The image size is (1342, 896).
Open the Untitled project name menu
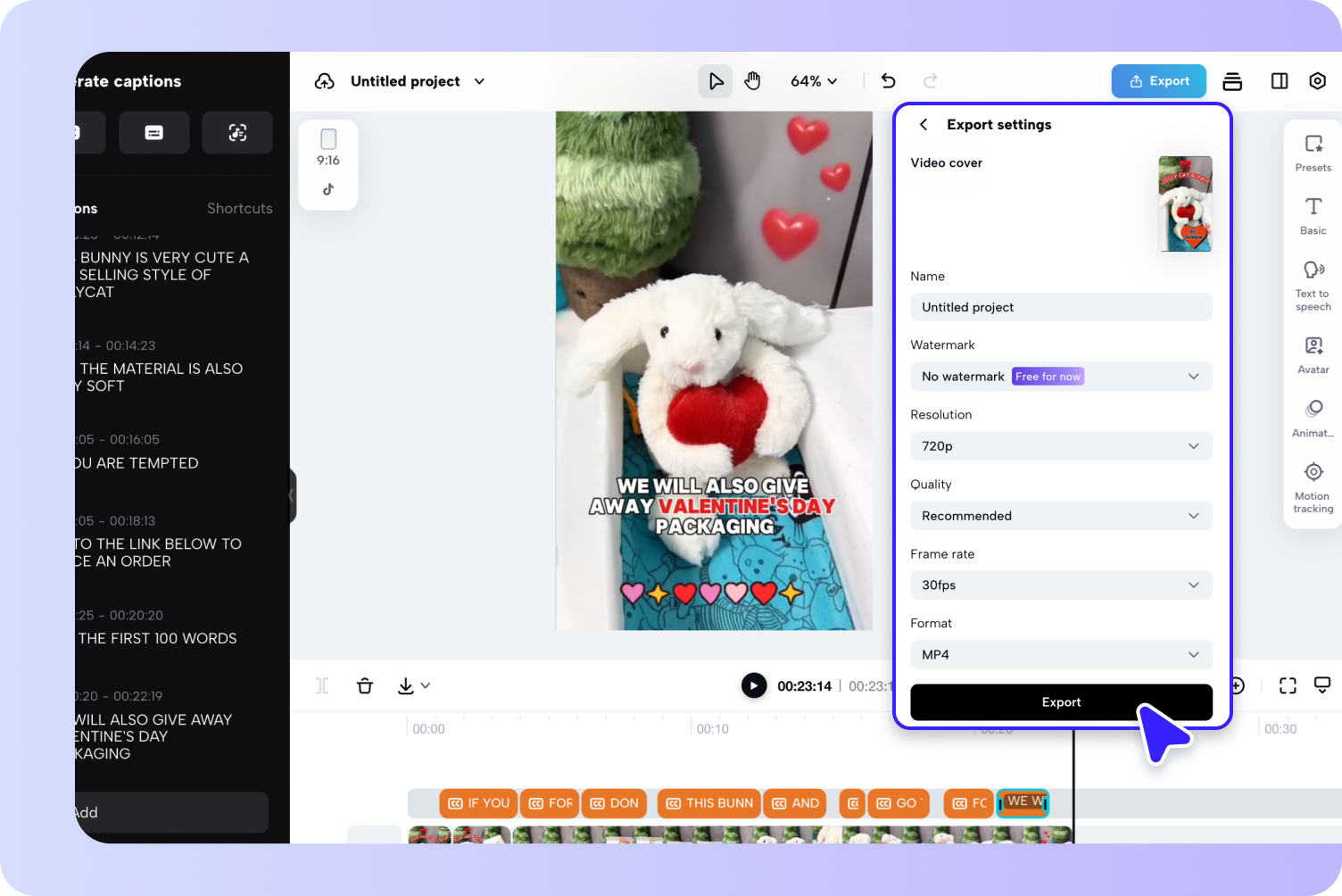coord(416,80)
